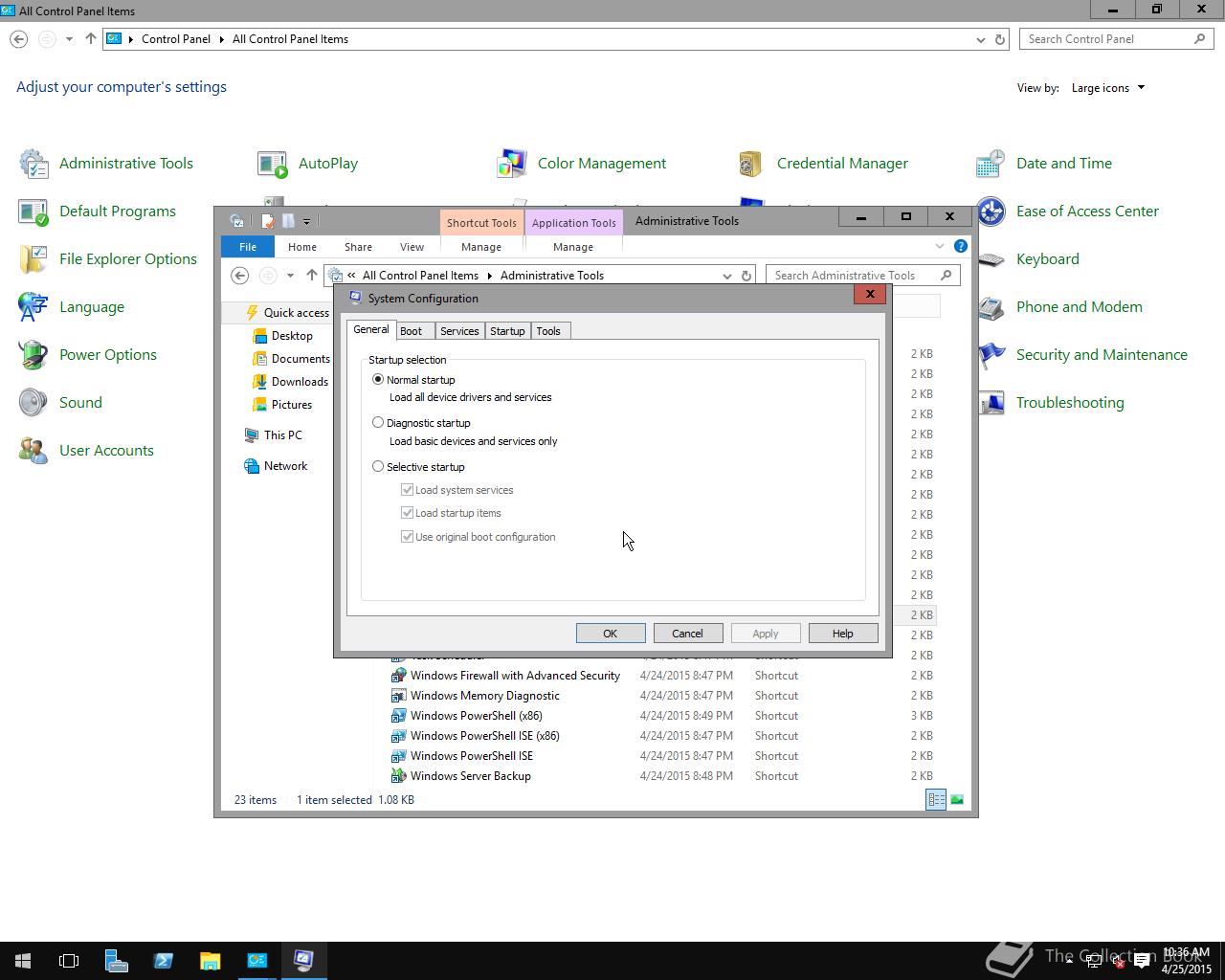Switch to System Configuration taskbar icon

click(x=303, y=960)
